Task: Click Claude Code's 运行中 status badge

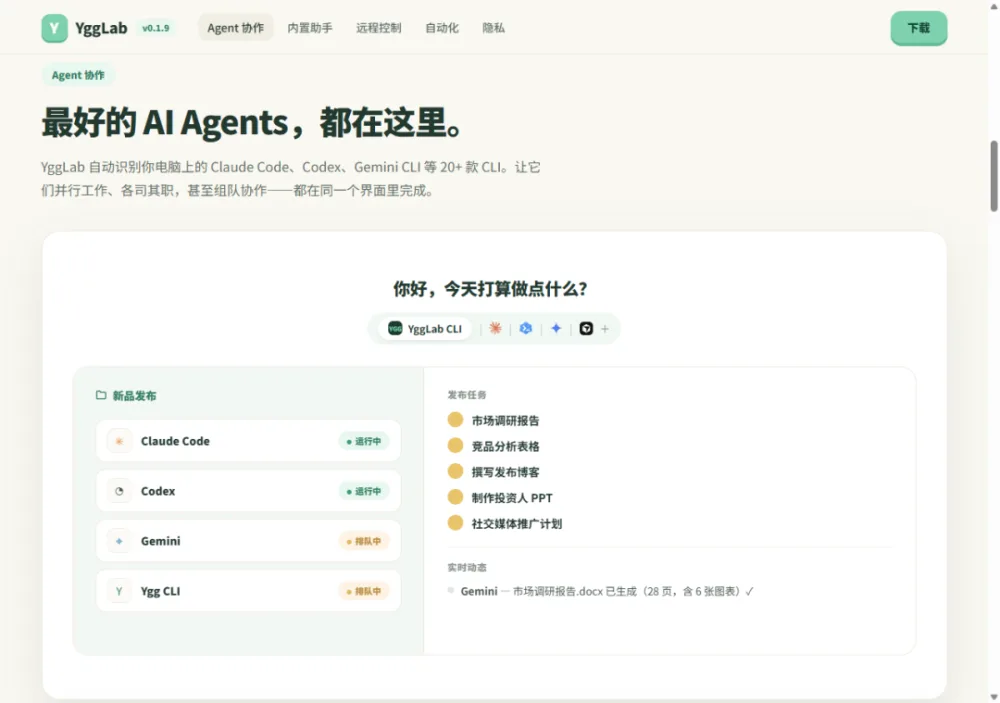Action: click(364, 441)
